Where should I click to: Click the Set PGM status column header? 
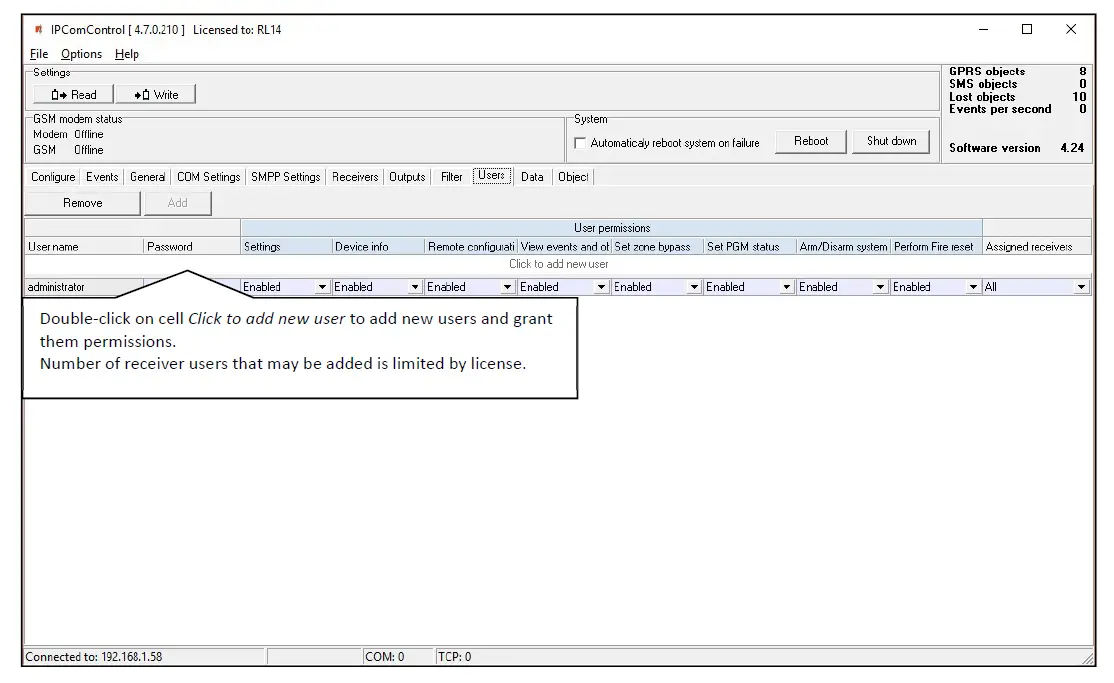pyautogui.click(x=750, y=247)
